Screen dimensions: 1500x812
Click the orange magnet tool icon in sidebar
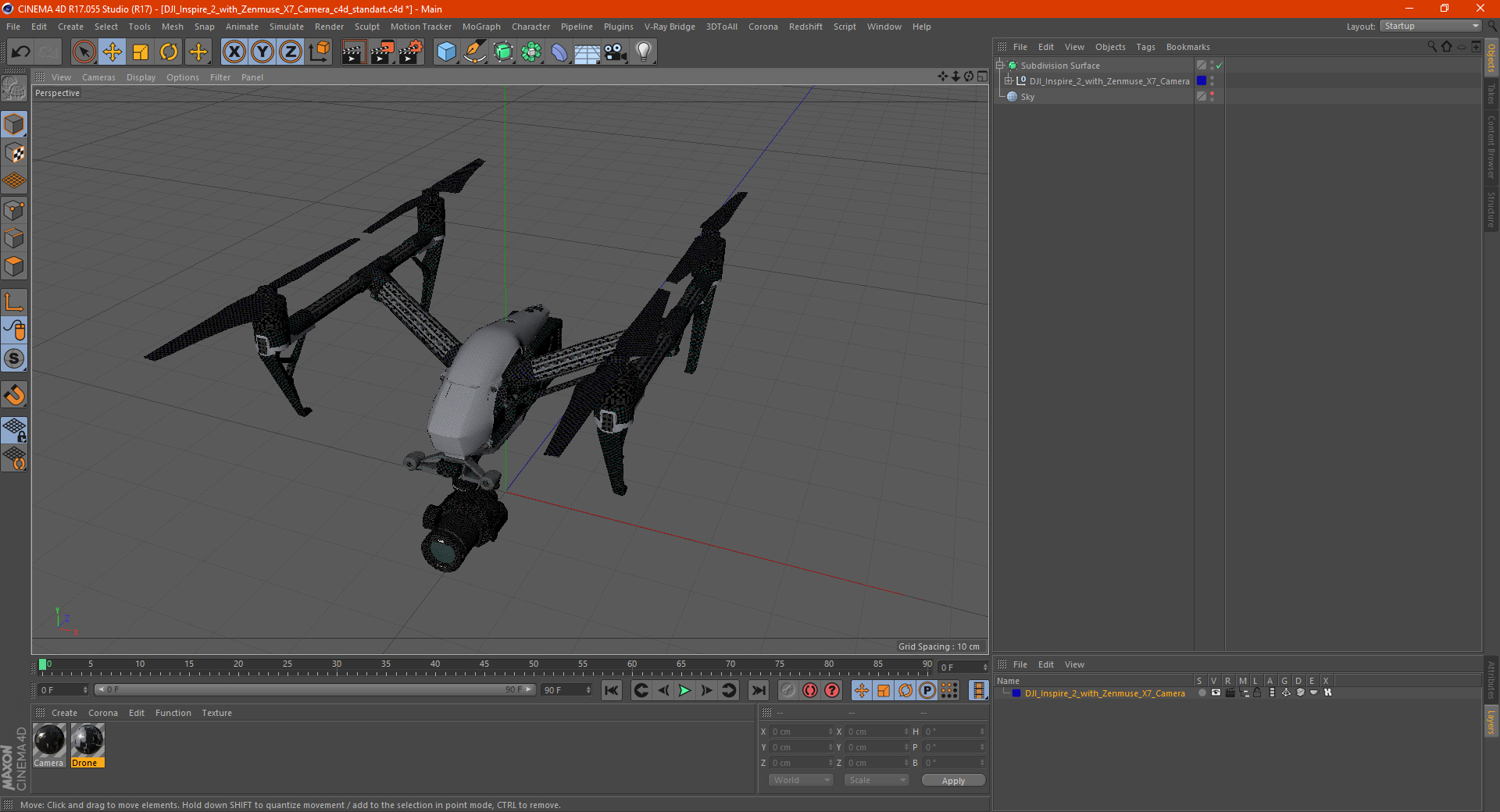(x=14, y=395)
